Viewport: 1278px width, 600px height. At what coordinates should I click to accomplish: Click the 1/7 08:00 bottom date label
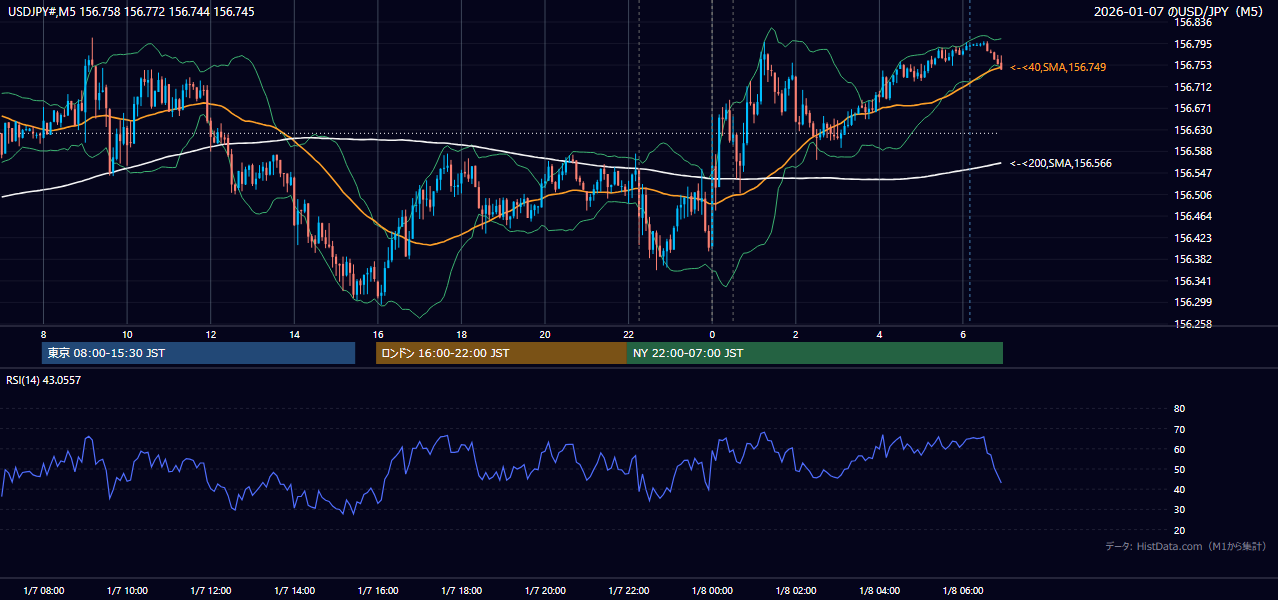[x=43, y=590]
